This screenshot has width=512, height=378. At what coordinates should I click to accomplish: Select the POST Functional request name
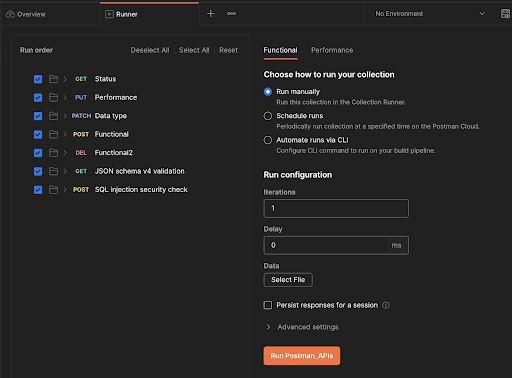coord(112,134)
